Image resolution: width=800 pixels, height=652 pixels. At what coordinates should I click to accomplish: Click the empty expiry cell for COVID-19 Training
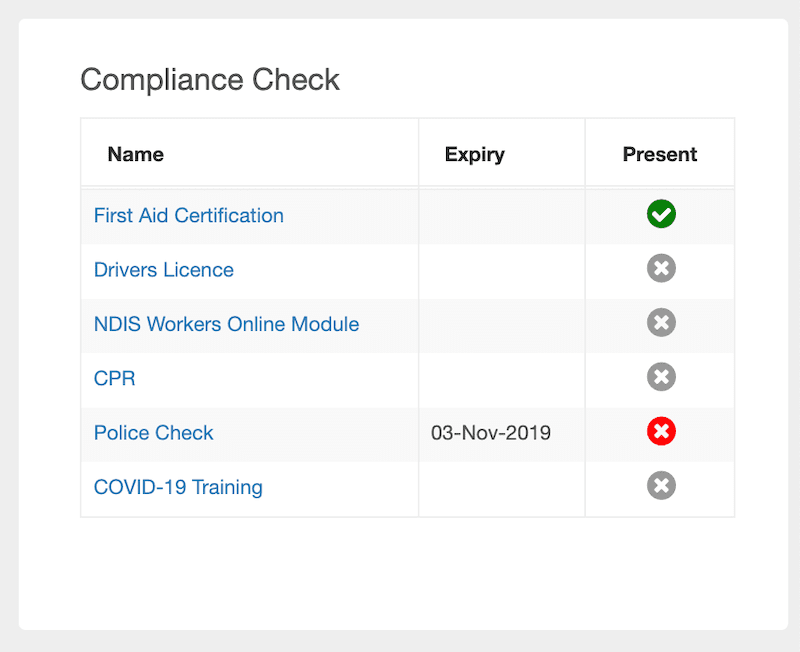pos(502,489)
